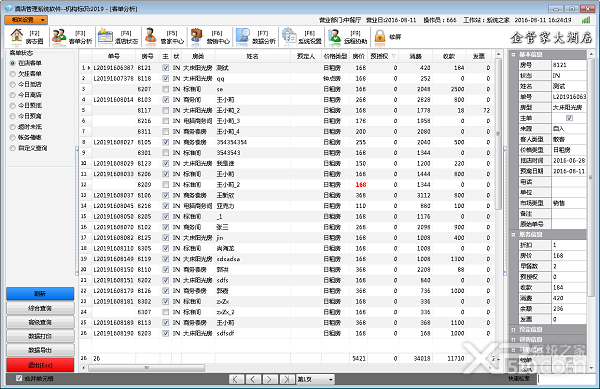Click the 预授权 column sort arrow
600x389 pixels.
click(393, 56)
